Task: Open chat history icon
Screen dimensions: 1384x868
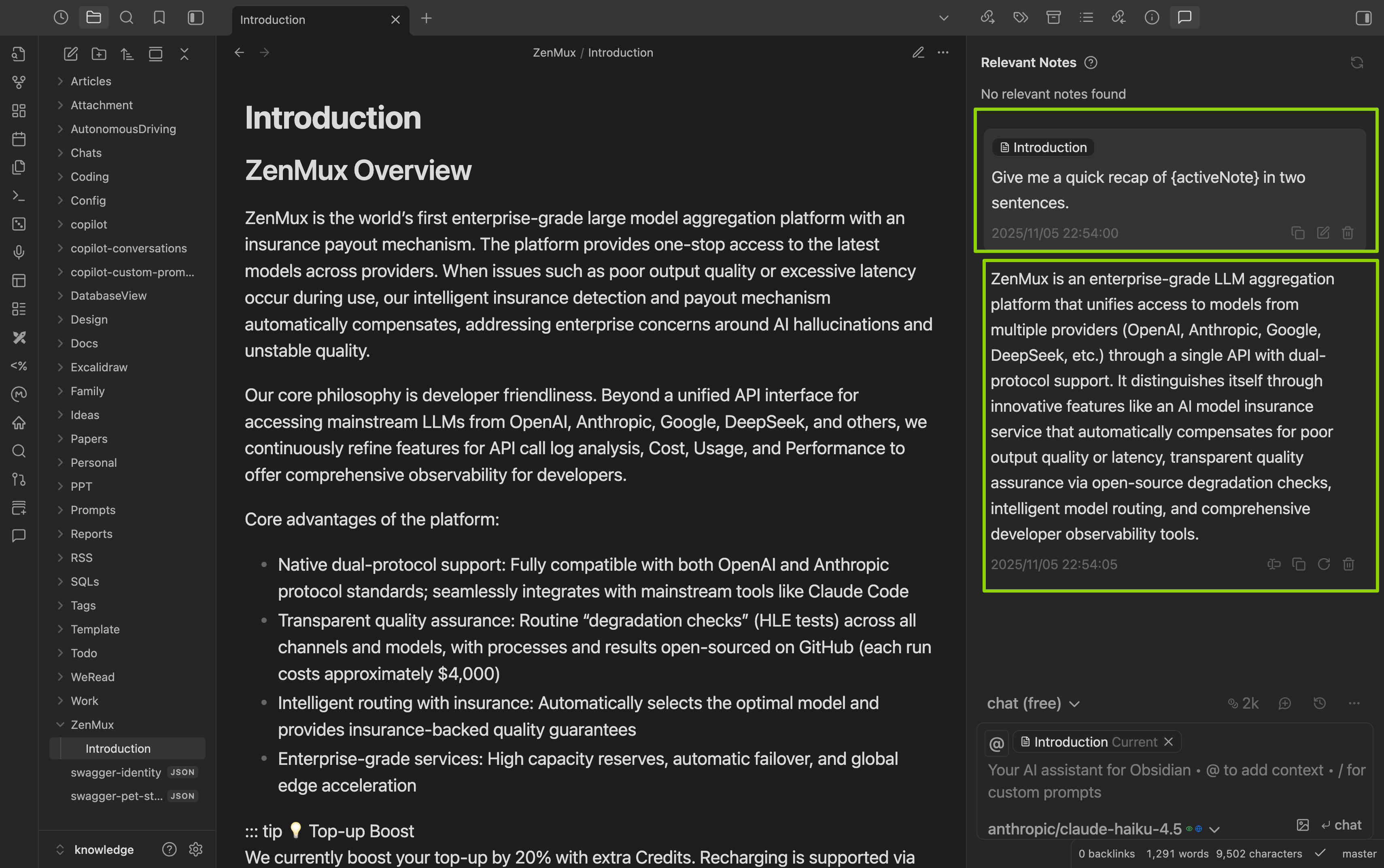Action: pyautogui.click(x=1320, y=703)
